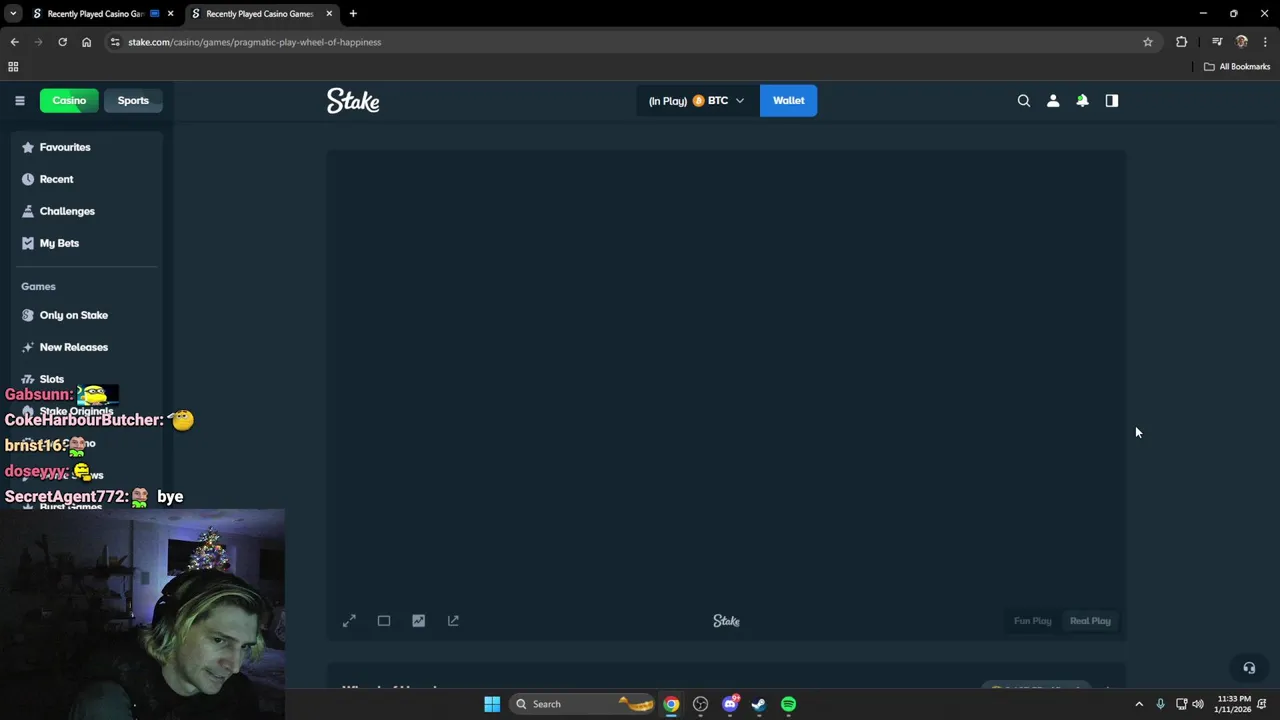Select the Casino tab
The image size is (1280, 720).
tap(69, 100)
